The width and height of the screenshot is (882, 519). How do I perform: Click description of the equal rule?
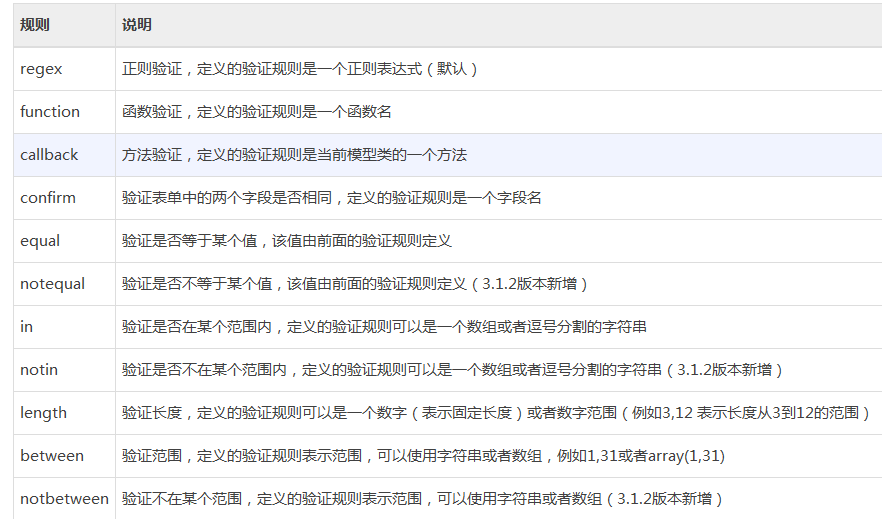pos(287,241)
